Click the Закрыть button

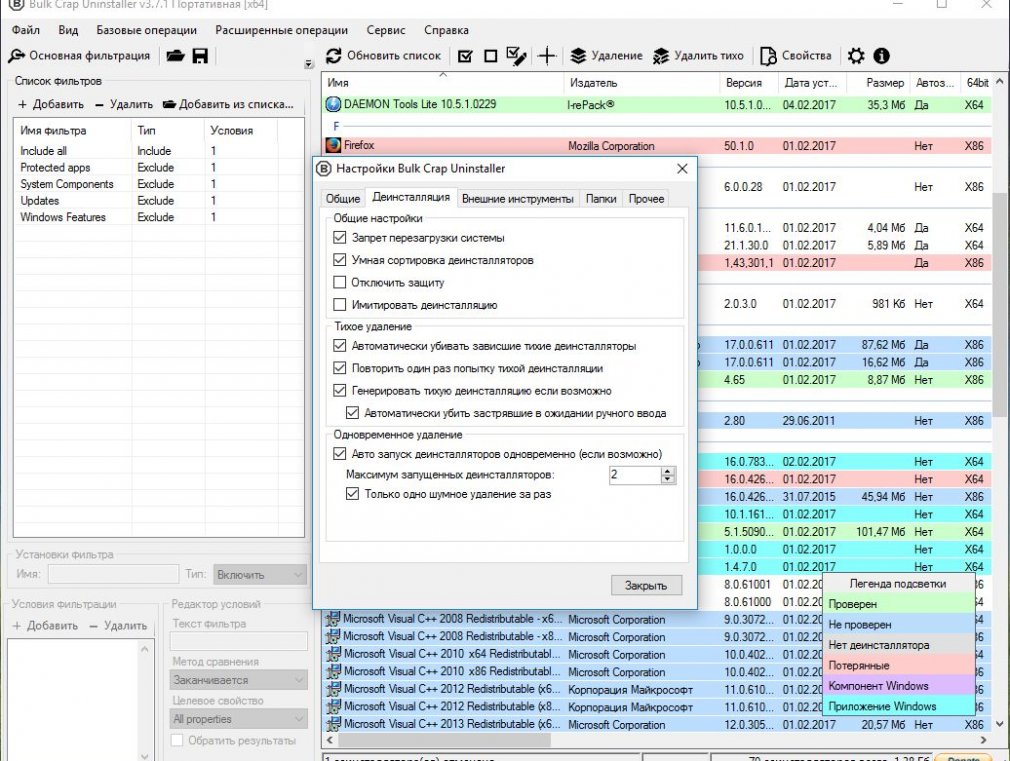point(646,586)
